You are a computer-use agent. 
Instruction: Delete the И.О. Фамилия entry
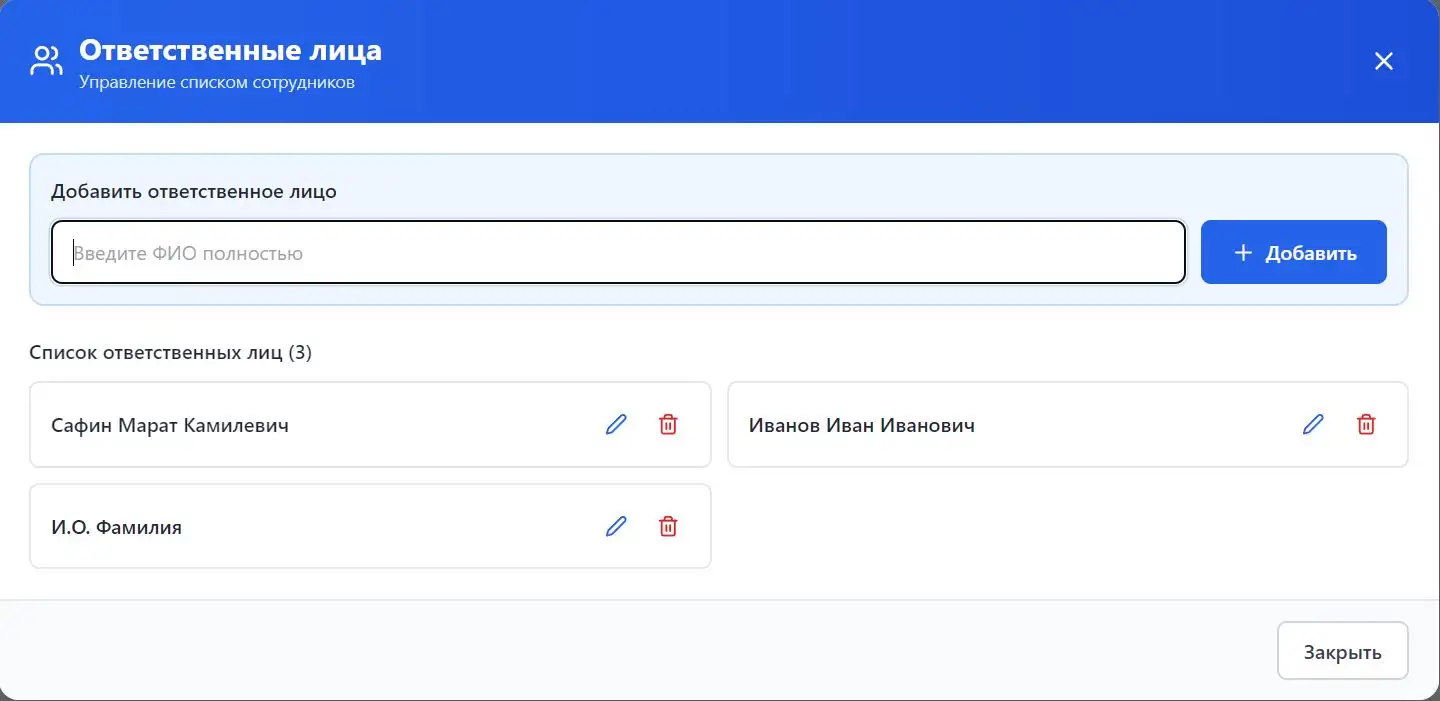[668, 526]
